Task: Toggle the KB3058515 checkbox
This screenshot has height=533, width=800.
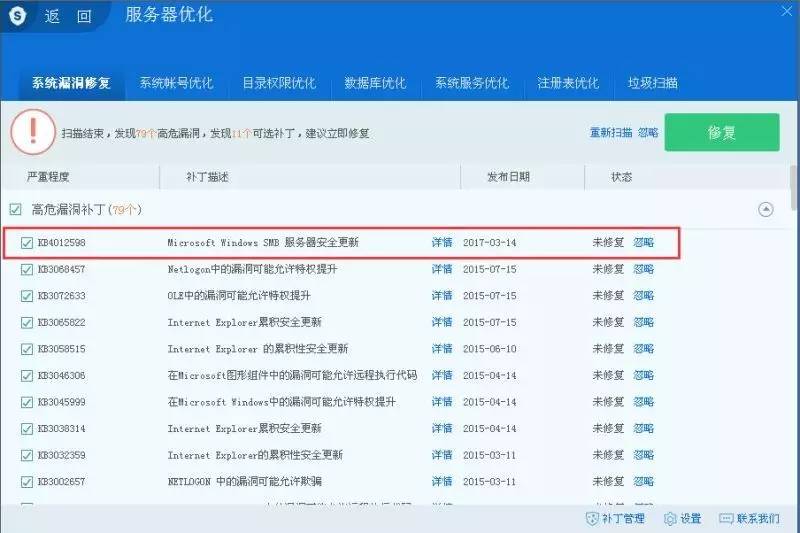Action: coord(27,349)
